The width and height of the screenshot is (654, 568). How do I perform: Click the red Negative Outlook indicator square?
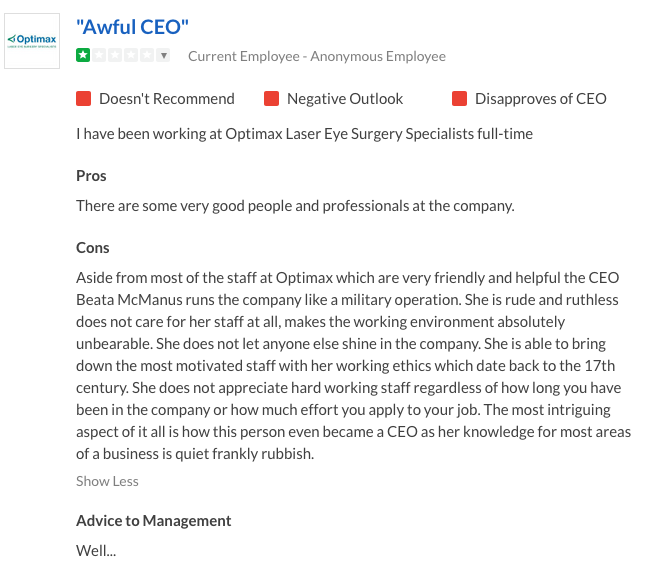[272, 99]
